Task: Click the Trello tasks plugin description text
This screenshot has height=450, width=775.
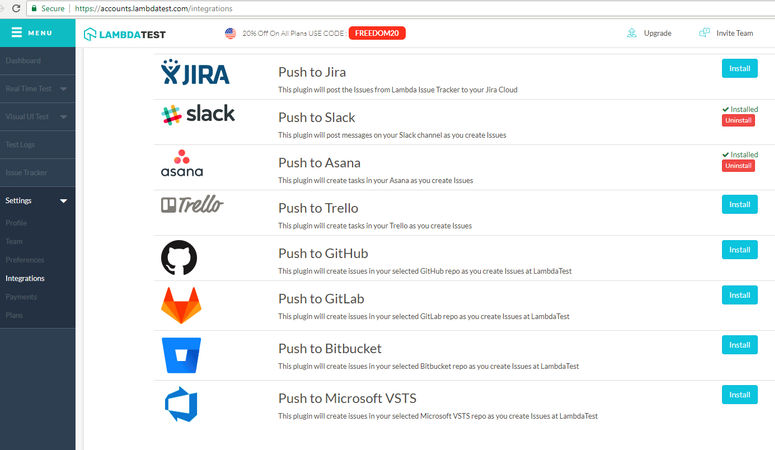Action: (x=375, y=225)
